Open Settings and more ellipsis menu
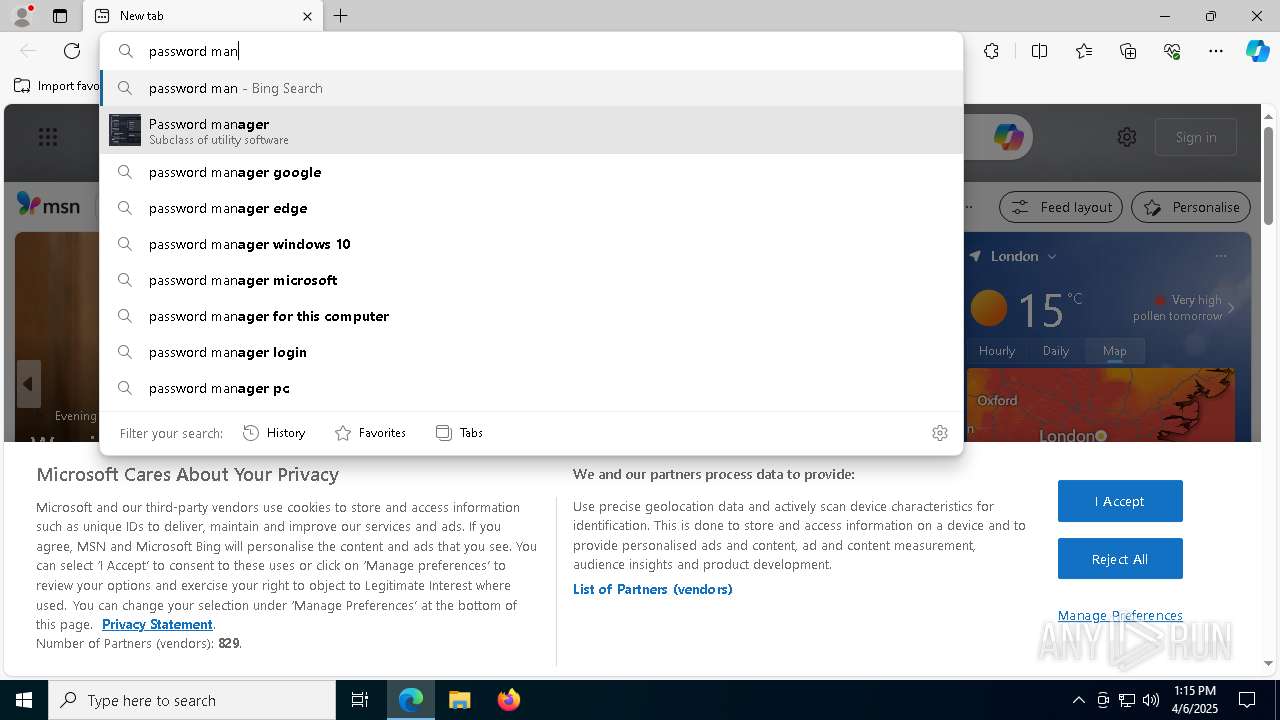The width and height of the screenshot is (1280, 720). tap(1216, 51)
